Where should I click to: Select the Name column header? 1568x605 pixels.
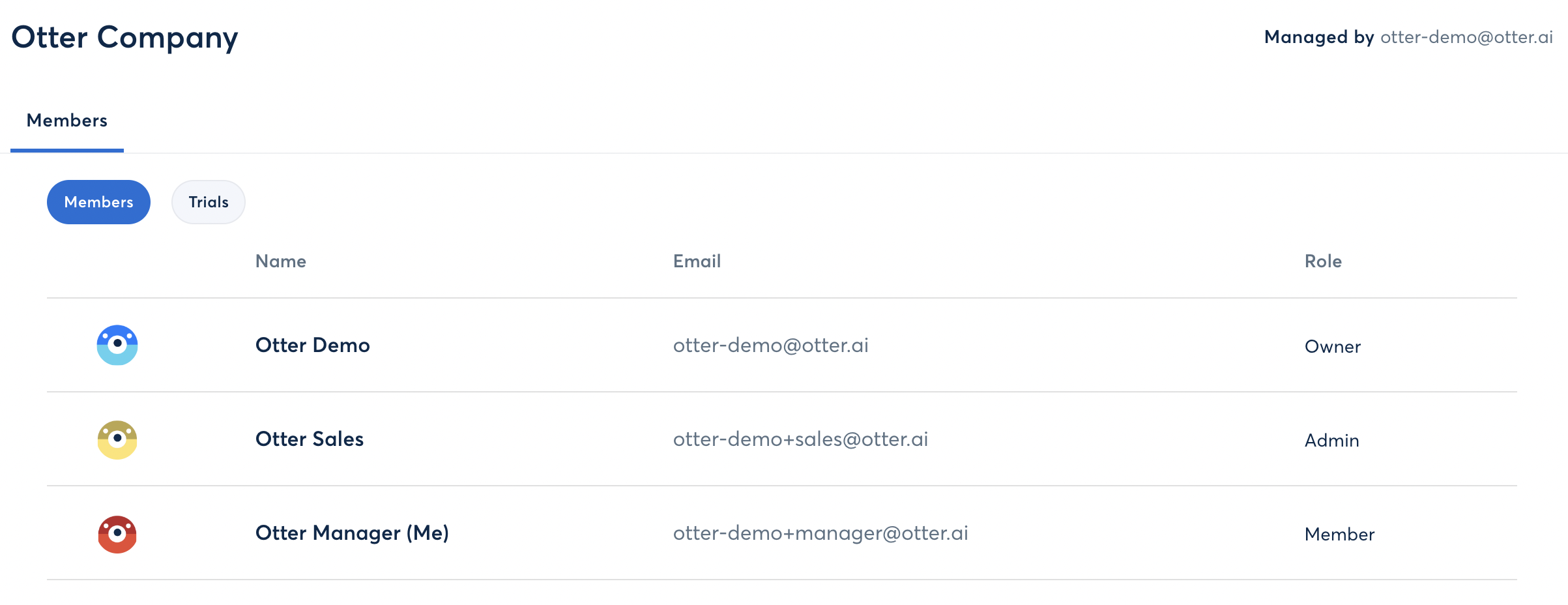[x=281, y=261]
